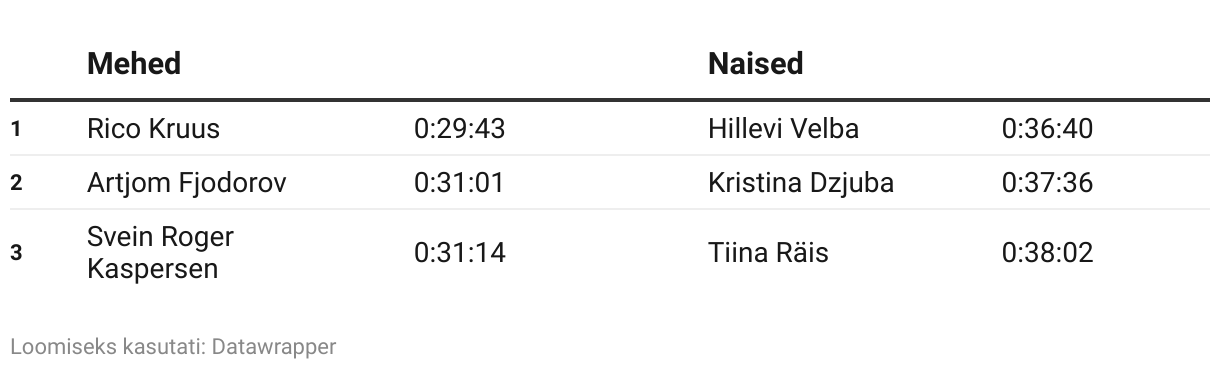Click the time 0:31:01
This screenshot has height=370, width=1220.
[459, 183]
